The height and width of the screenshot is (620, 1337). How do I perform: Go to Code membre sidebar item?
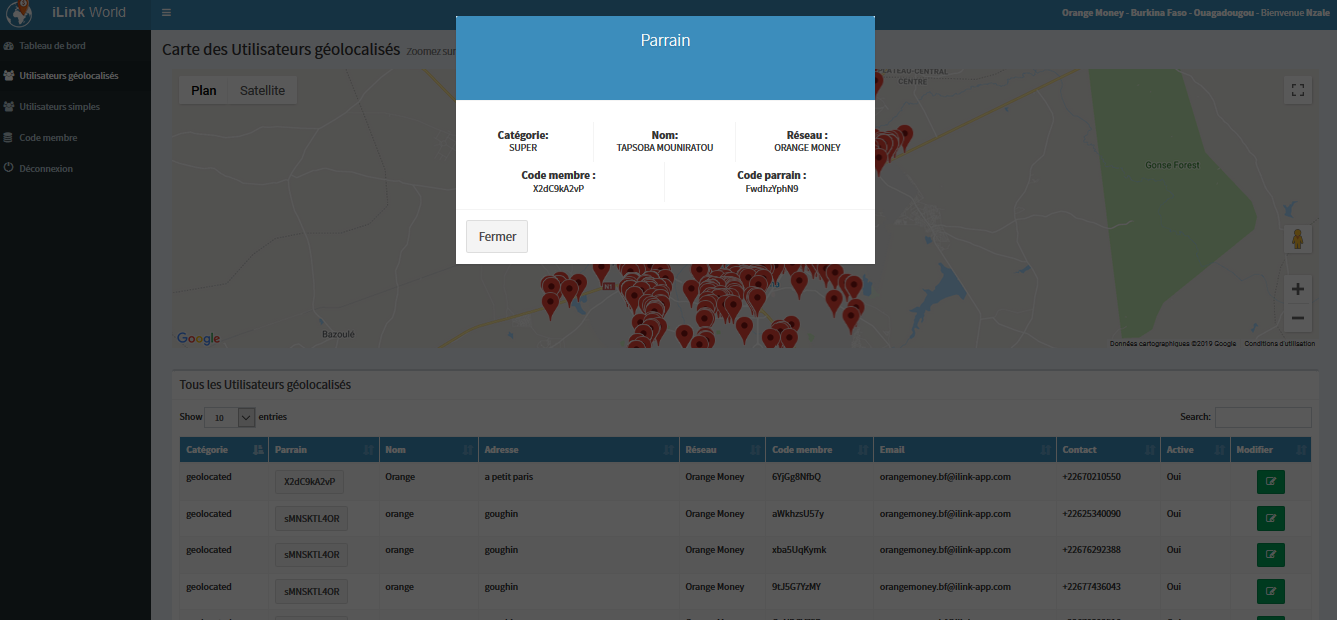click(48, 138)
